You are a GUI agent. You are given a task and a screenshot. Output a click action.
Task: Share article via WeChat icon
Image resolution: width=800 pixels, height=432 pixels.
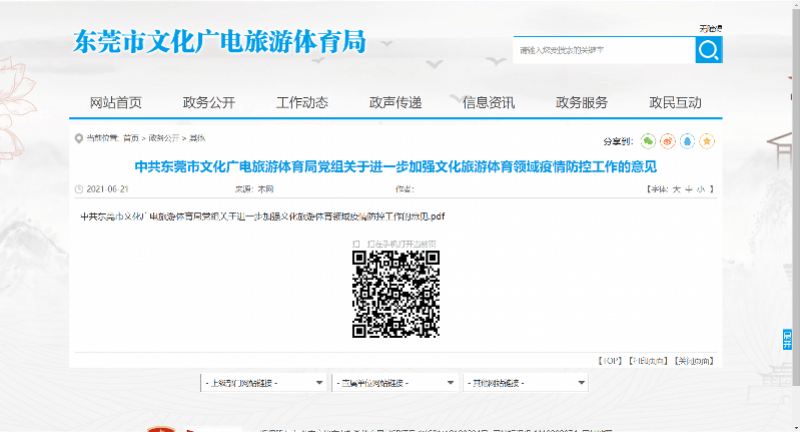(x=648, y=141)
